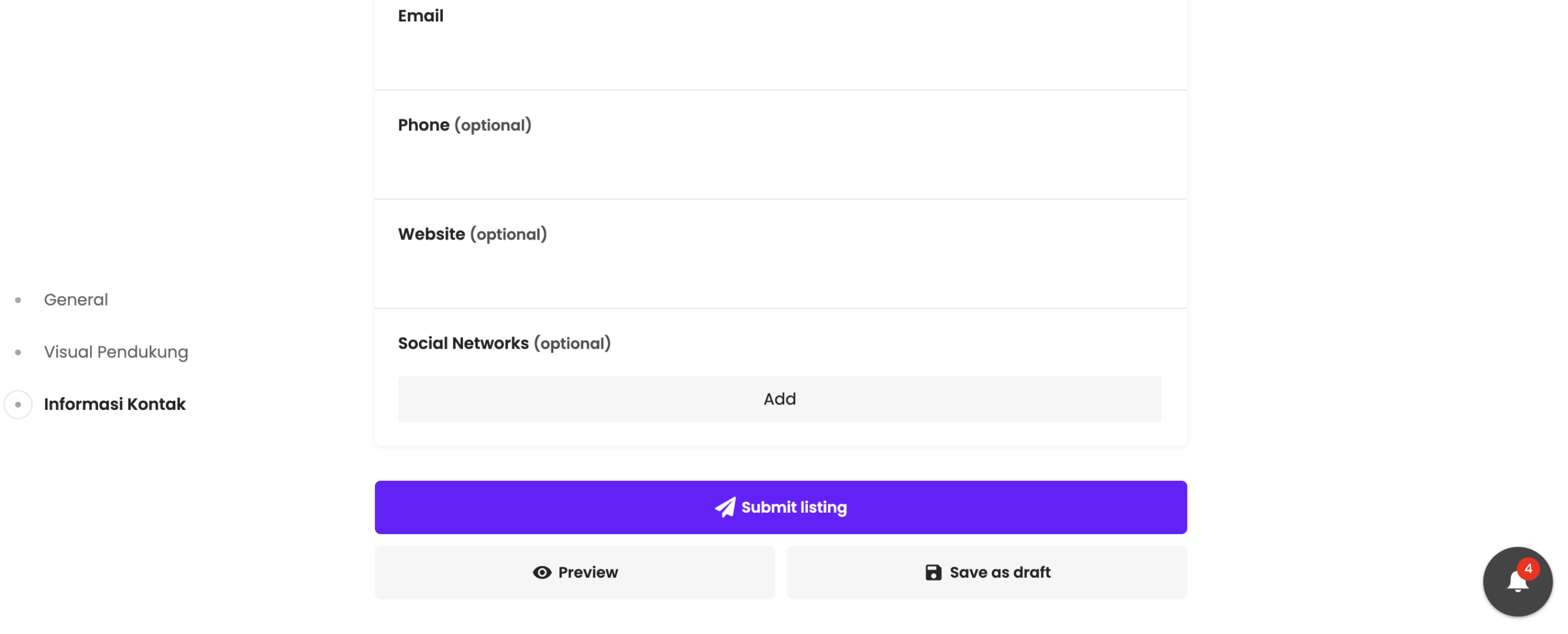Click the Website (optional) label
The width and height of the screenshot is (1568, 634).
click(x=472, y=234)
